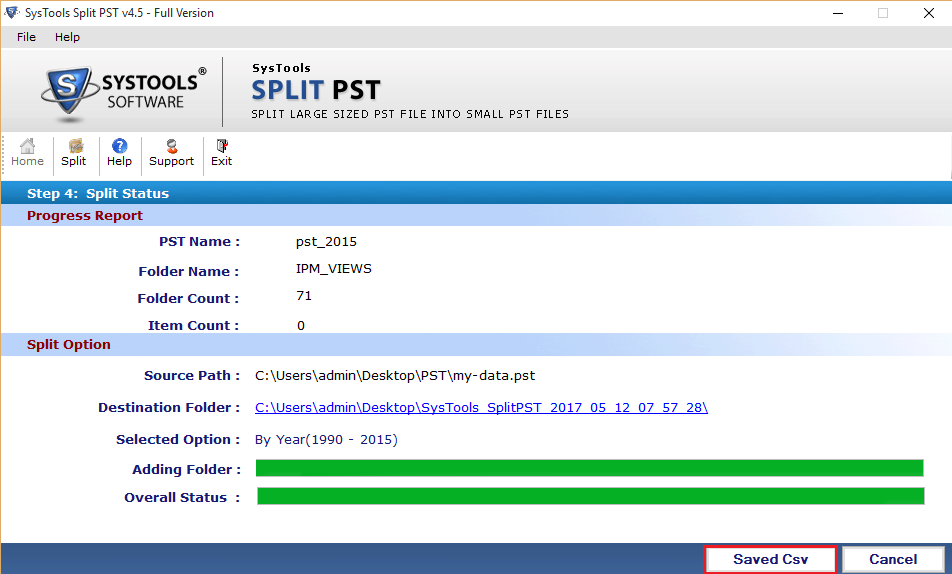
Task: Click the Progress Report section heading
Action: tap(85, 216)
